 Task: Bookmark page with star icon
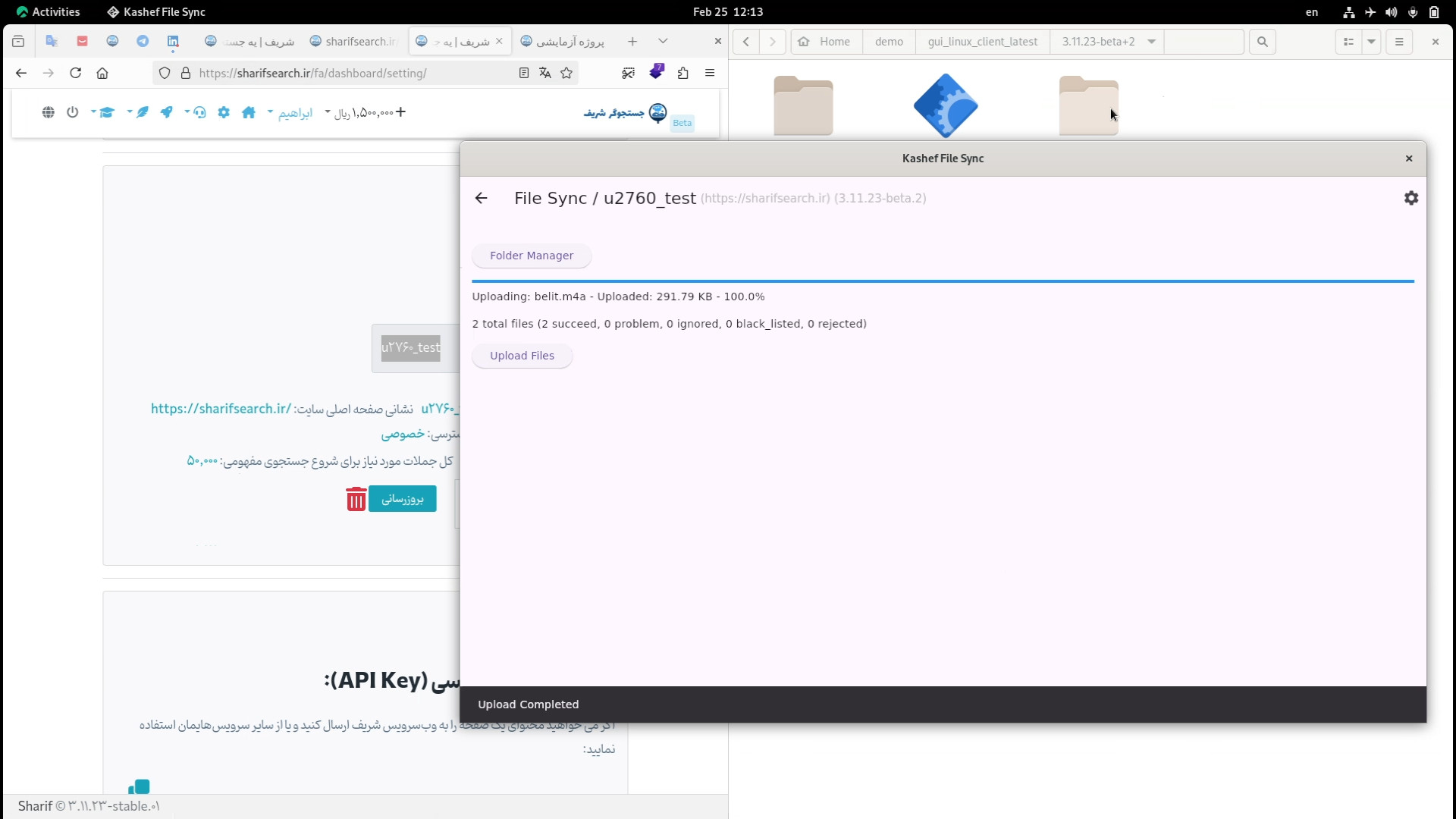566,73
